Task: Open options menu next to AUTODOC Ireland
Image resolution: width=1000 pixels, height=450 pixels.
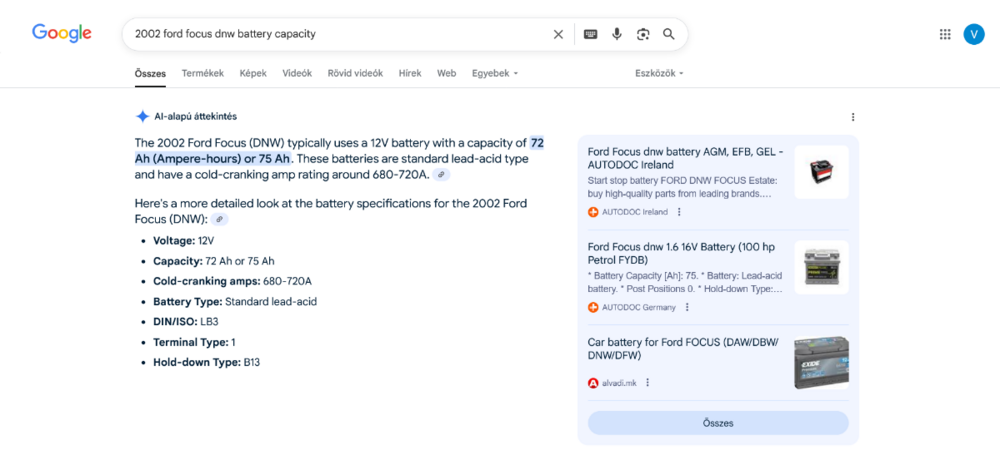Action: tap(679, 212)
